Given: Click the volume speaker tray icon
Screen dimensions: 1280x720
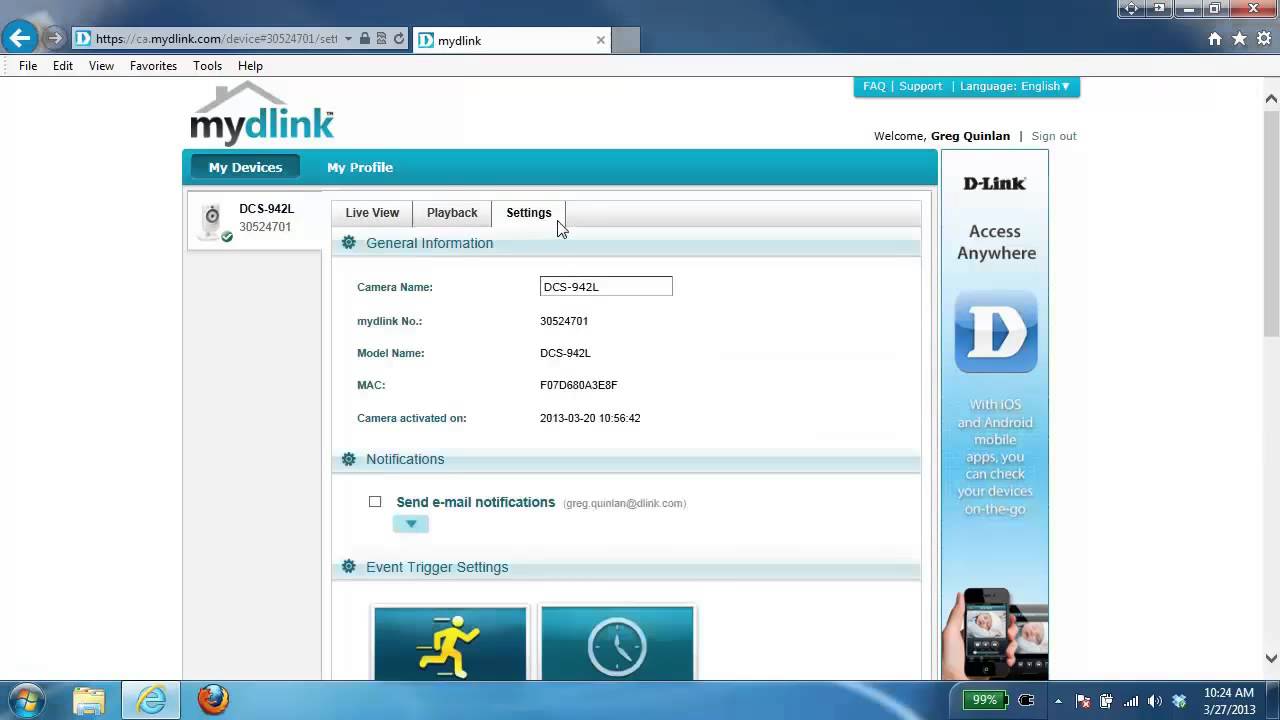Looking at the screenshot, I should 1155,701.
